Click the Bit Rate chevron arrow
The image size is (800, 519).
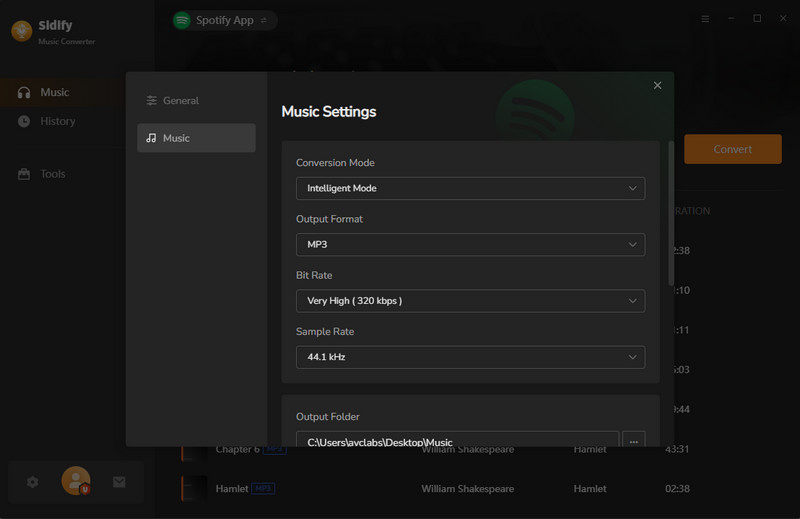pos(632,301)
